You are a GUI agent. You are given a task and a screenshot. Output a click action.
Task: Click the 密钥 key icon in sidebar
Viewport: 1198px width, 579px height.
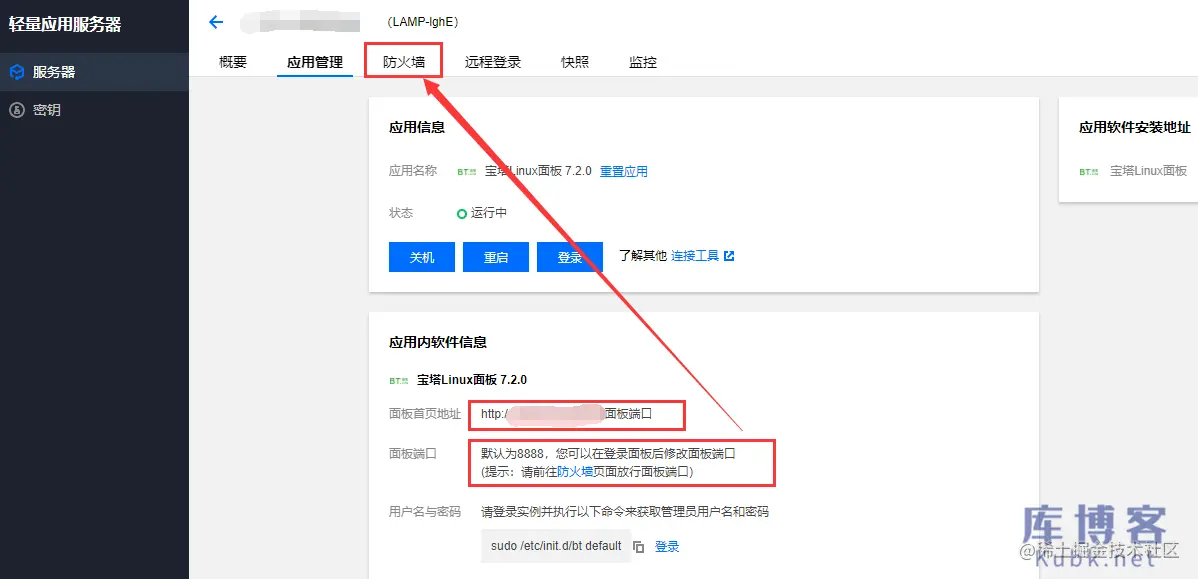tap(17, 110)
